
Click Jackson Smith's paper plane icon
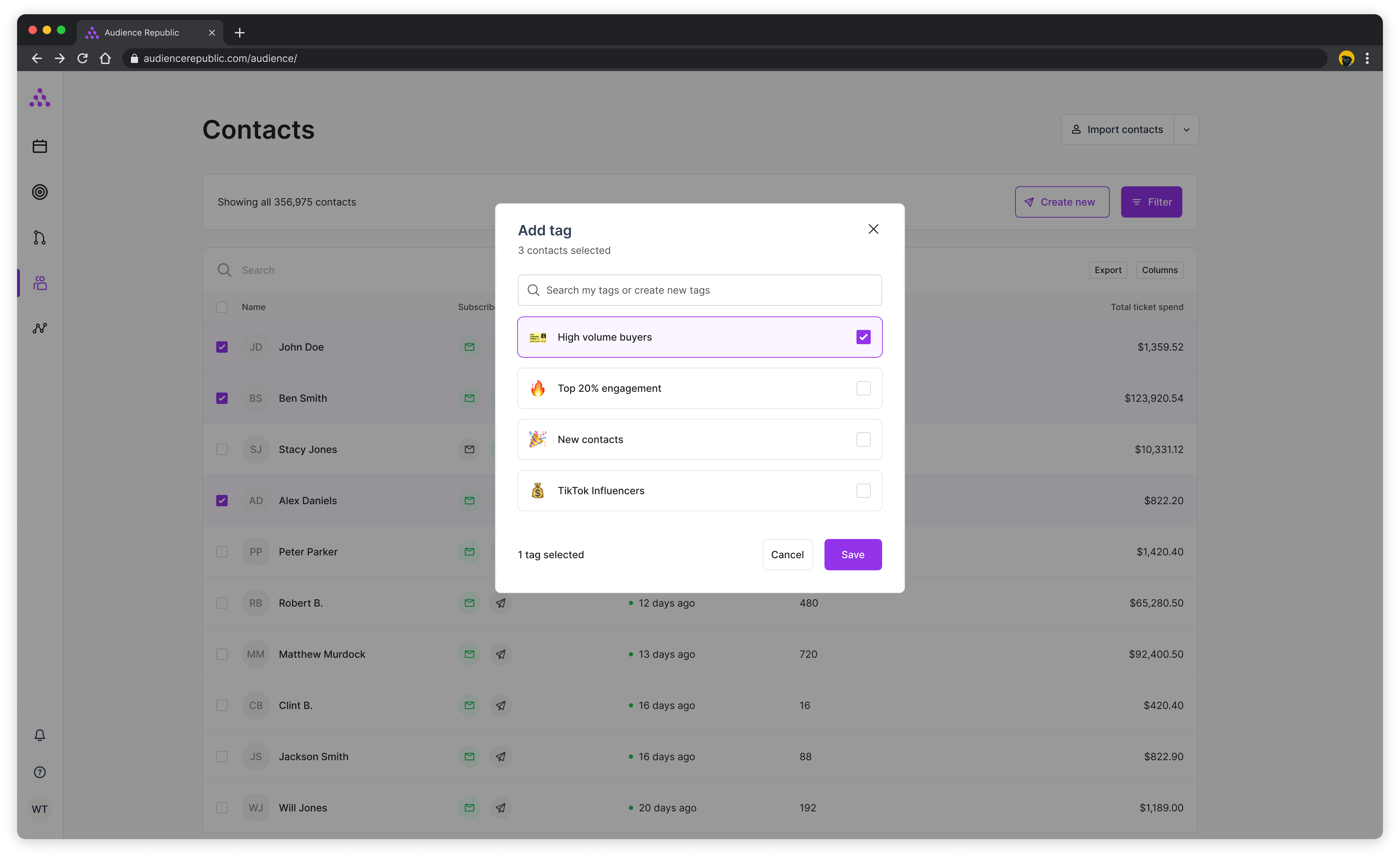pos(500,756)
